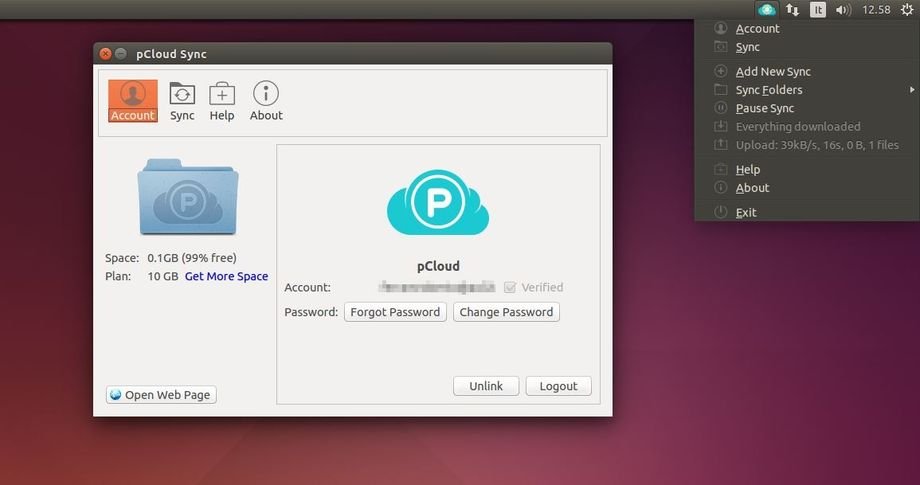Screen dimensions: 920x485
Task: Choose Add New Sync from tray menu
Action: tap(772, 72)
